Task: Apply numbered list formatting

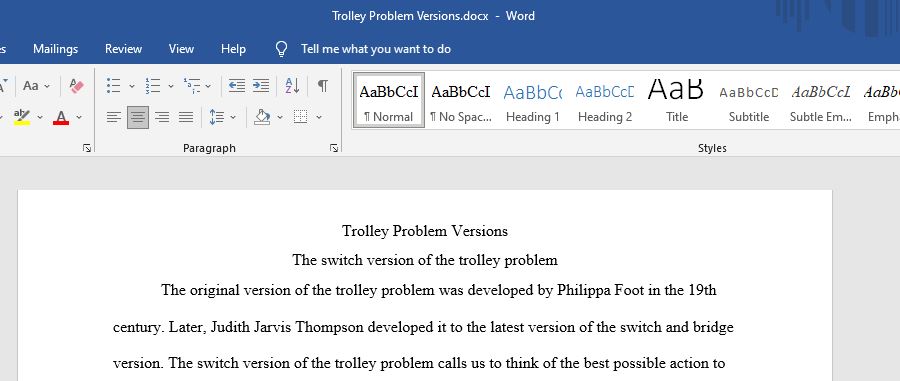Action: (153, 86)
